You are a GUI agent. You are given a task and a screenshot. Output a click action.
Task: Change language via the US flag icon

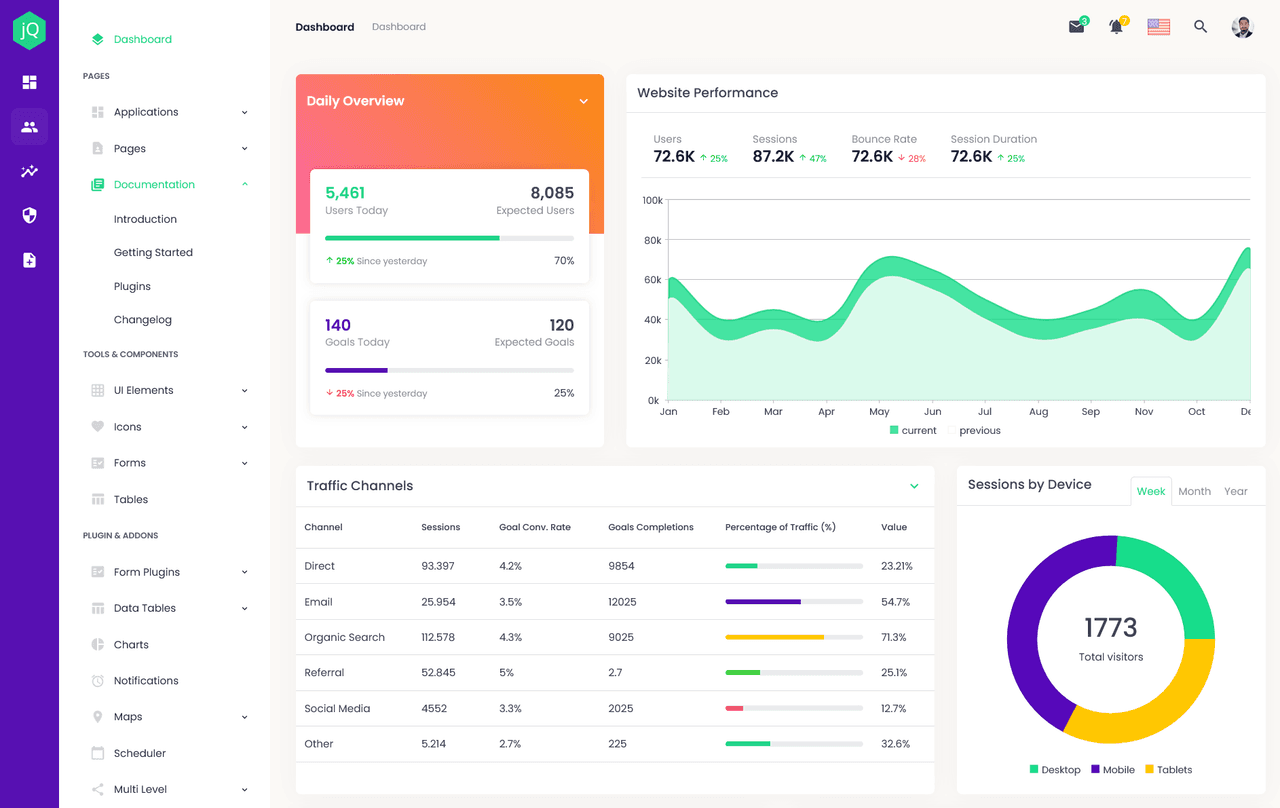(1159, 27)
